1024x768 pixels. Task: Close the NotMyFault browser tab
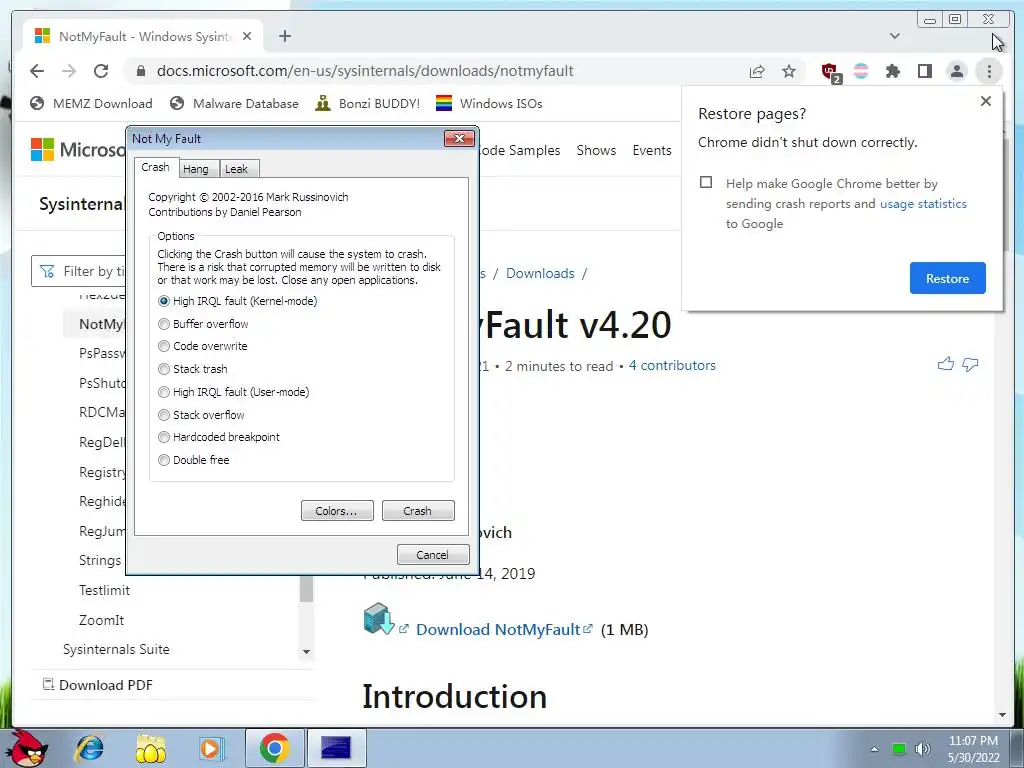pyautogui.click(x=247, y=37)
